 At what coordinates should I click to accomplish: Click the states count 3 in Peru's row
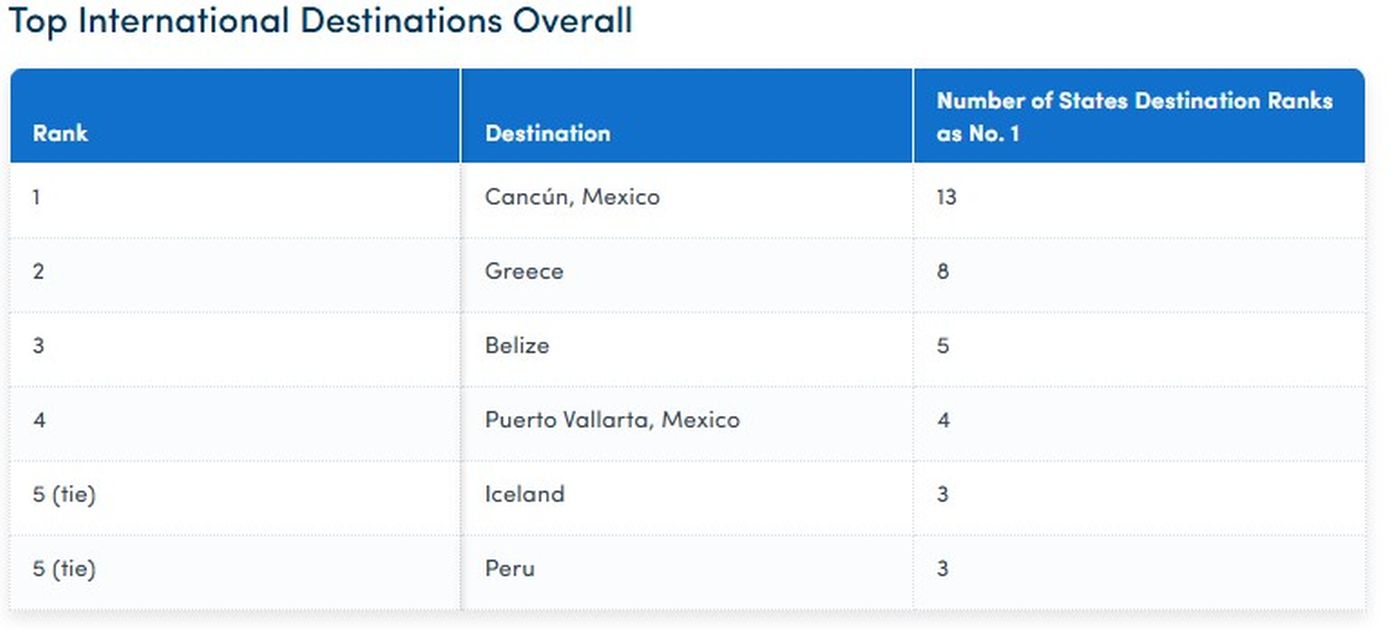(943, 569)
